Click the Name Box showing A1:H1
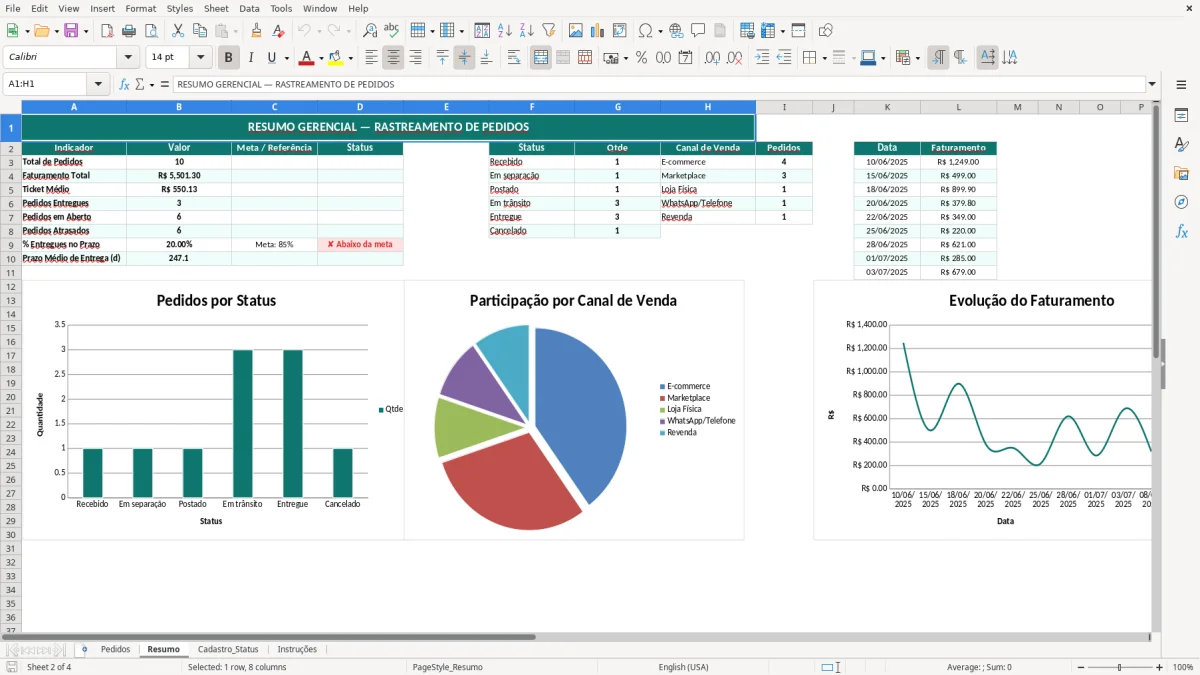Screen dimensions: 1200x675 pyautogui.click(x=46, y=84)
